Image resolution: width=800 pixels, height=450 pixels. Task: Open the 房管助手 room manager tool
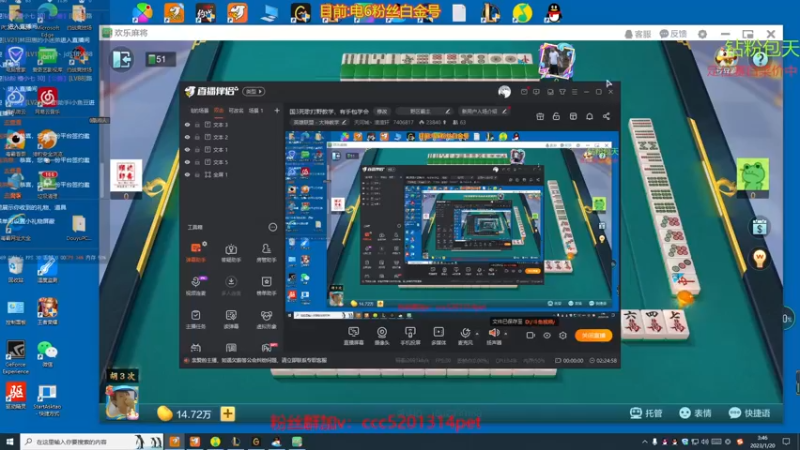click(266, 252)
